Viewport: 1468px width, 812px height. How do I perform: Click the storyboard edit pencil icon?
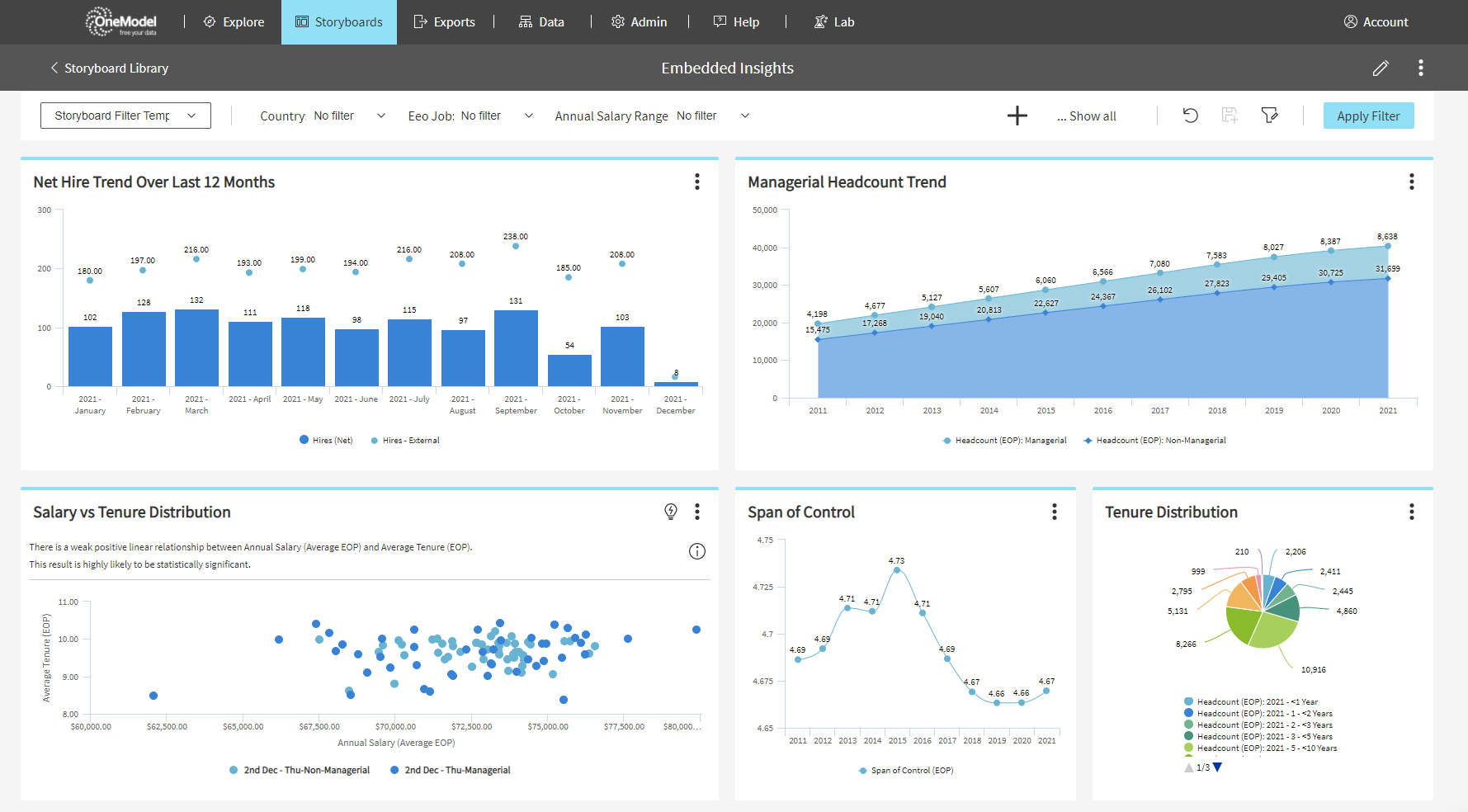[x=1381, y=68]
